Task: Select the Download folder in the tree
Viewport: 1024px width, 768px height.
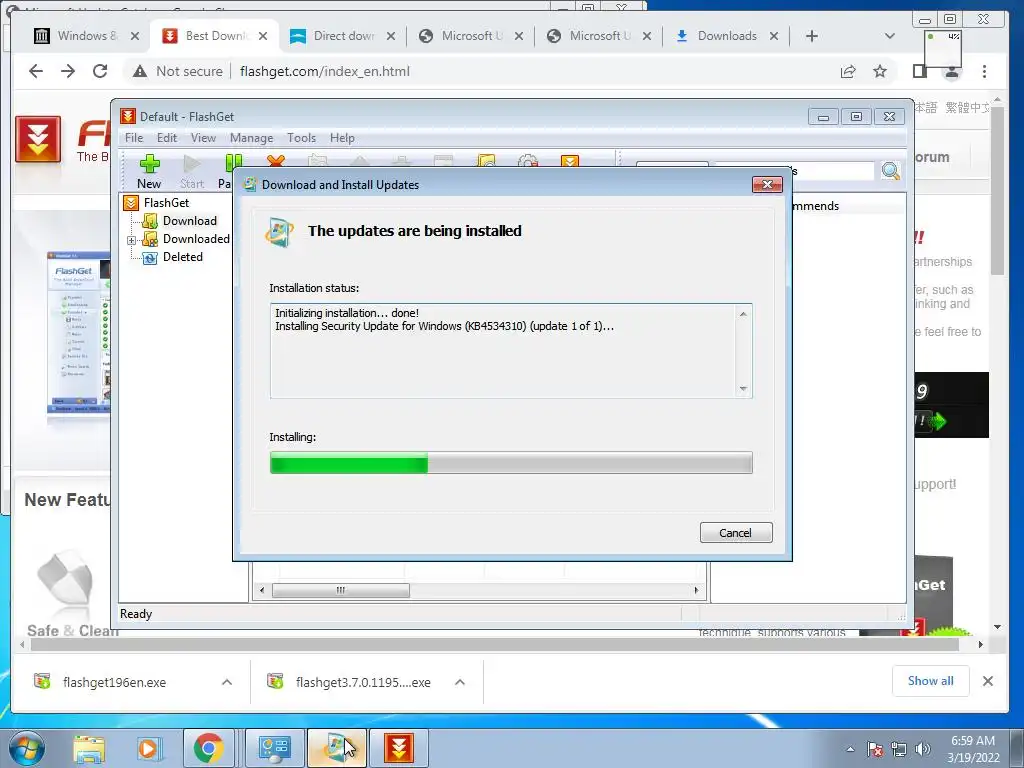Action: pyautogui.click(x=189, y=221)
